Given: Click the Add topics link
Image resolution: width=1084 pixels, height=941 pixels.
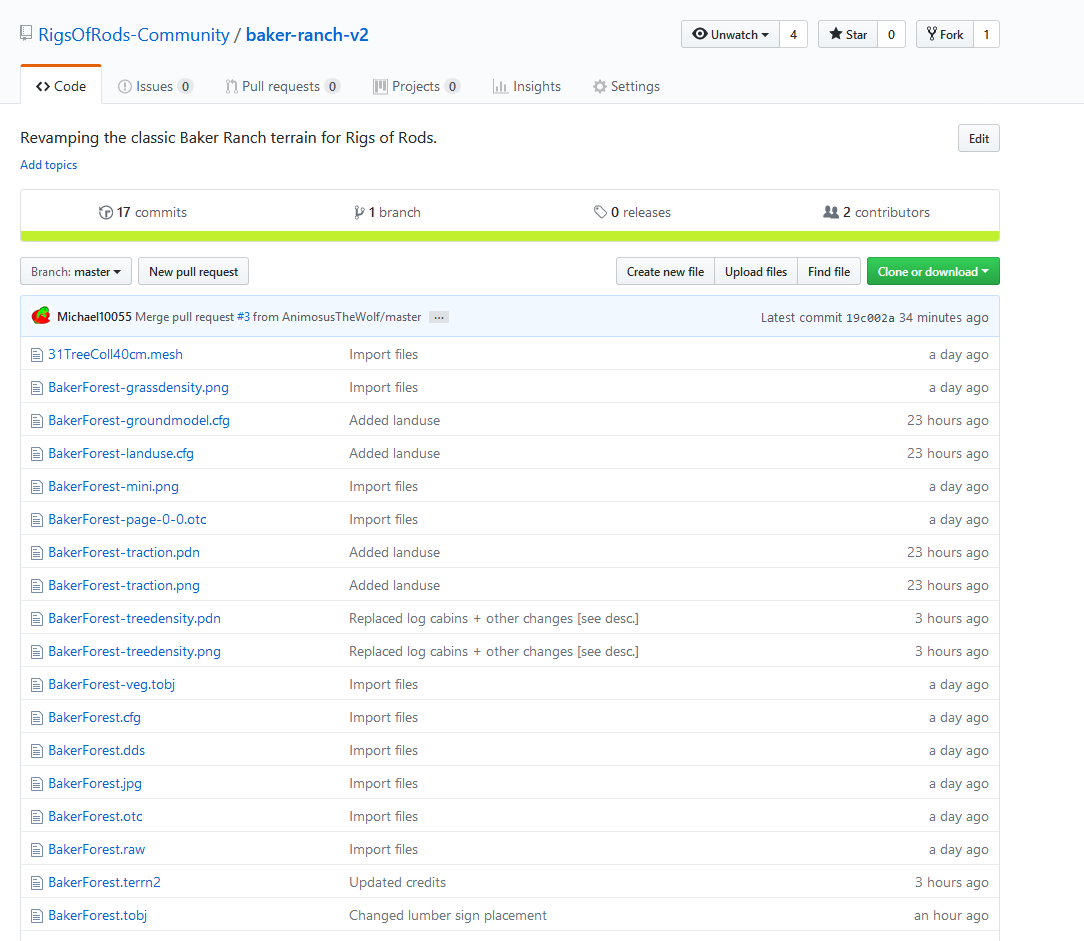Looking at the screenshot, I should tap(48, 165).
